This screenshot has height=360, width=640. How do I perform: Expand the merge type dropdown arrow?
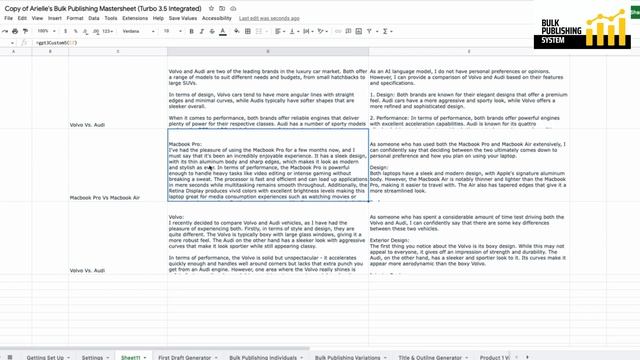267,31
